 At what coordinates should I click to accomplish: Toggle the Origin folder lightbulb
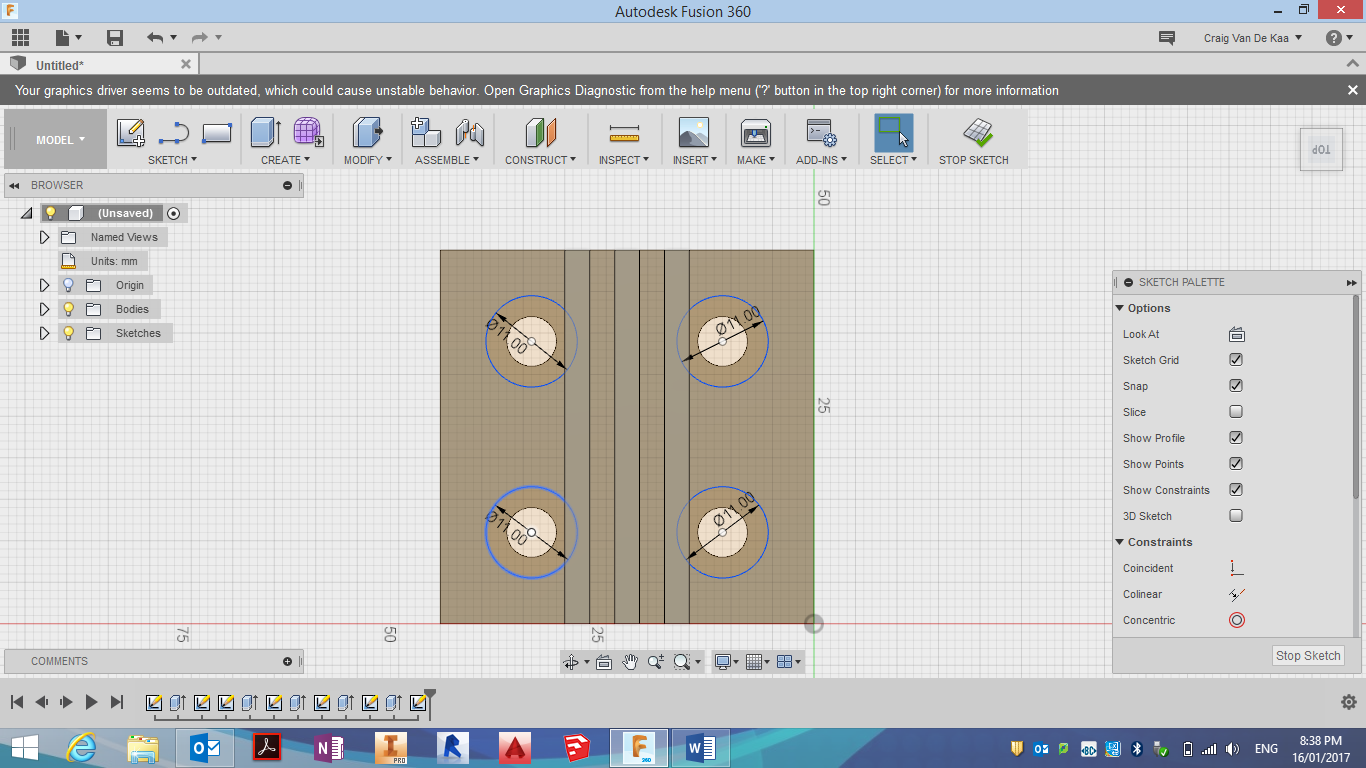[68, 285]
